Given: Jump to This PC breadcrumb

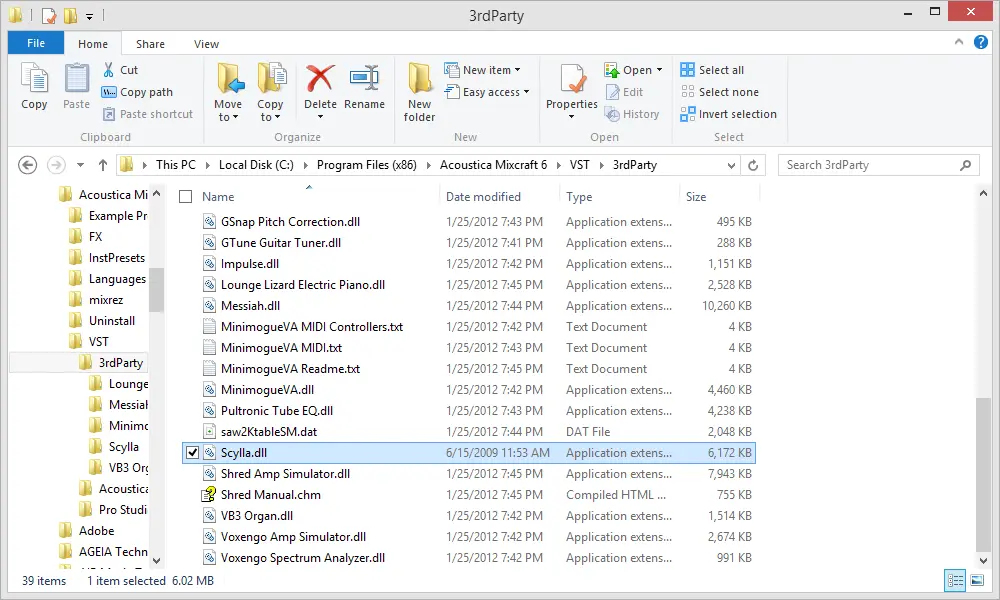Looking at the screenshot, I should click(175, 165).
